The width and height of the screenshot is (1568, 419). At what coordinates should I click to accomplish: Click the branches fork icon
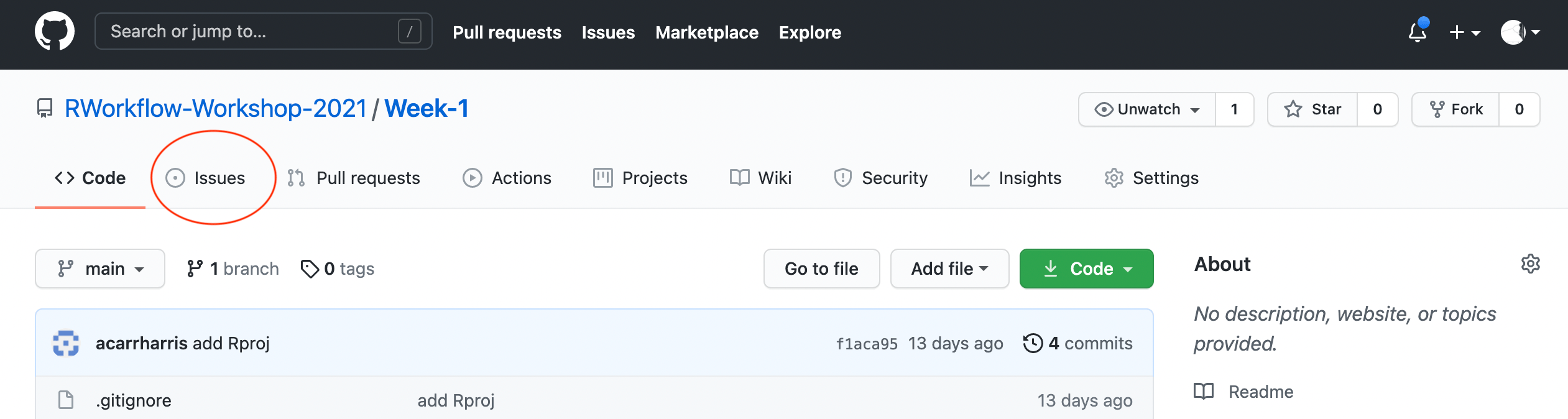(195, 269)
